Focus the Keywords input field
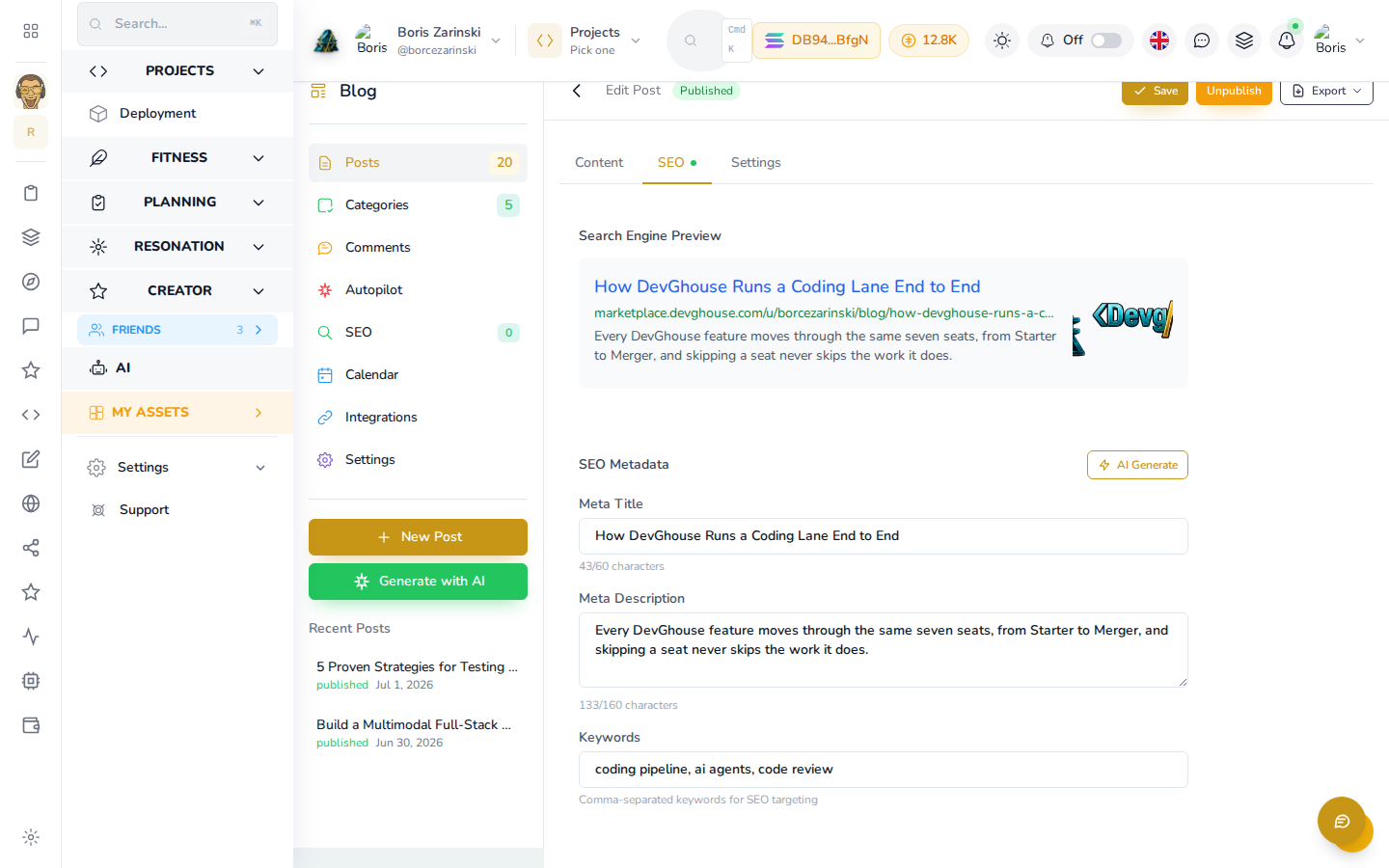Viewport: 1389px width, 868px height. [883, 770]
